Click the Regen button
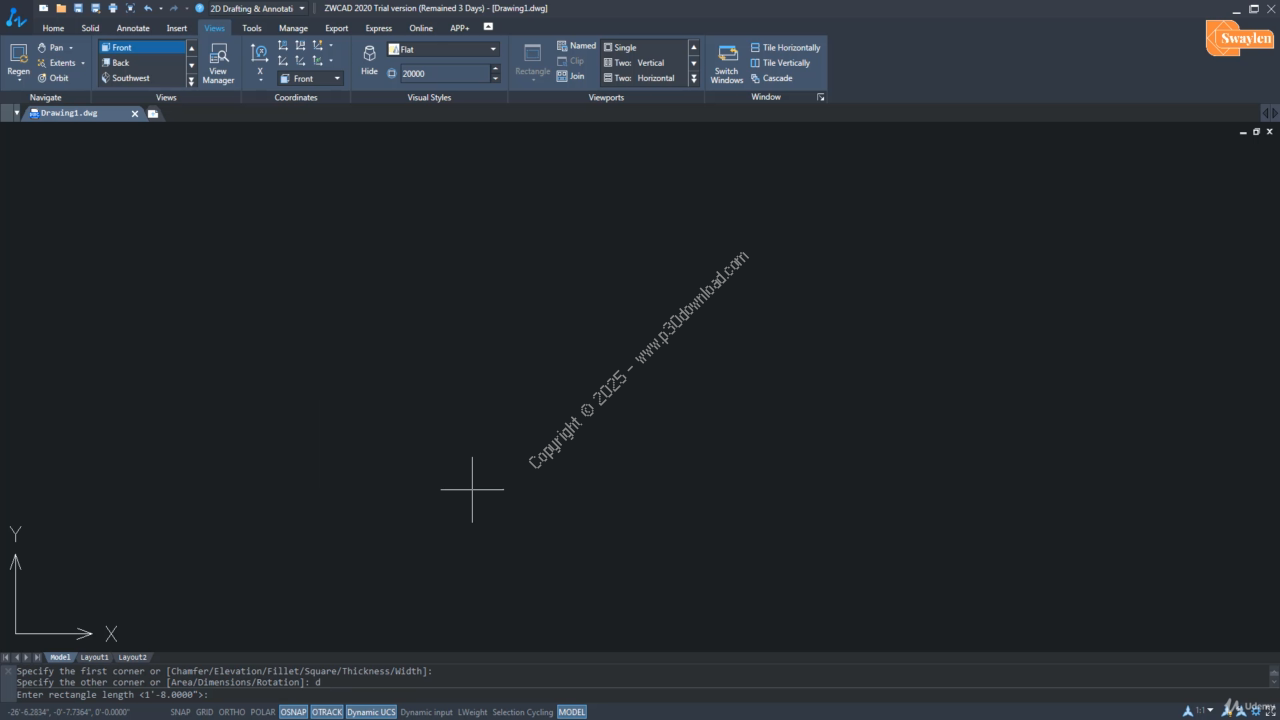Screen dimensions: 1280x720 (18, 62)
